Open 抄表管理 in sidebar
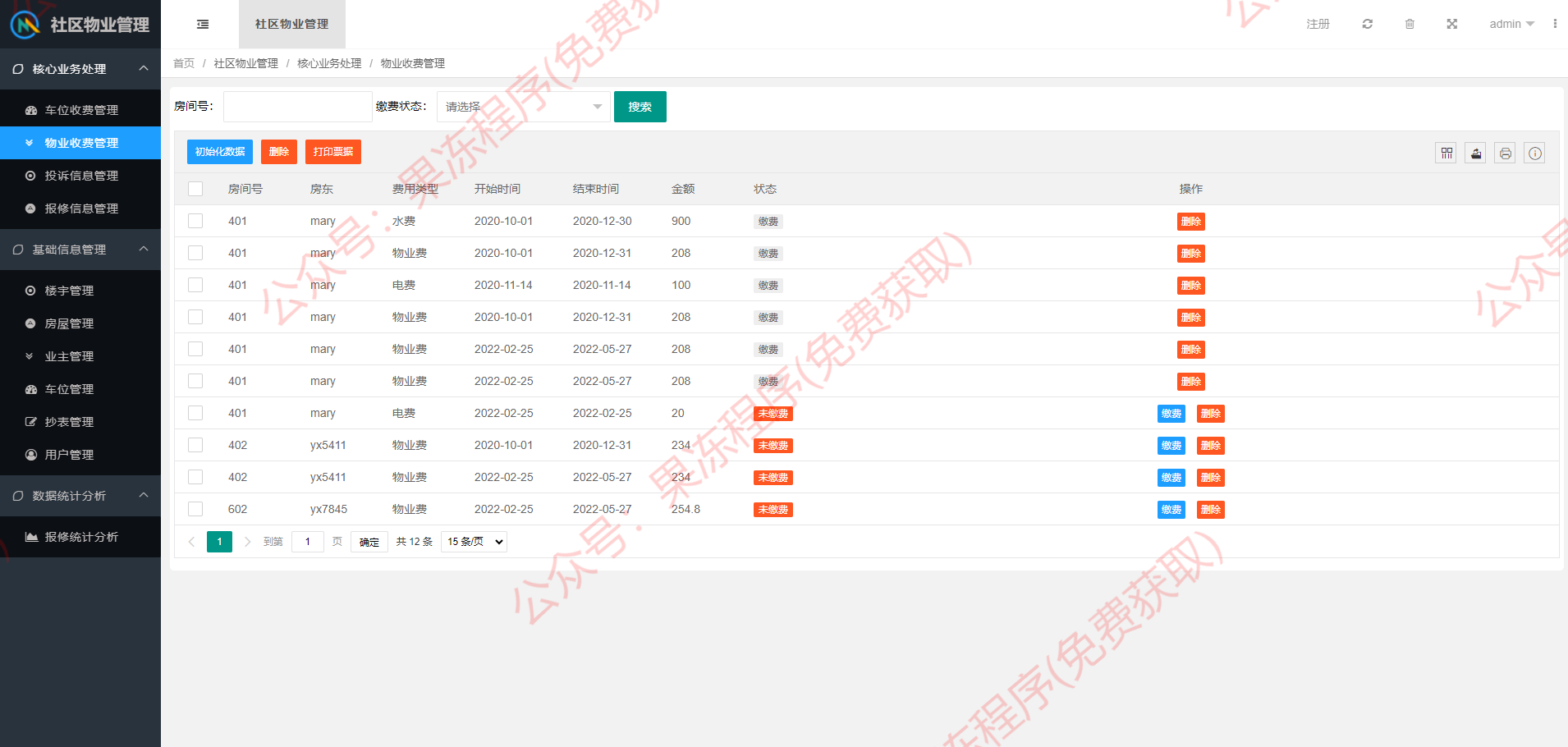1568x747 pixels. (80, 422)
